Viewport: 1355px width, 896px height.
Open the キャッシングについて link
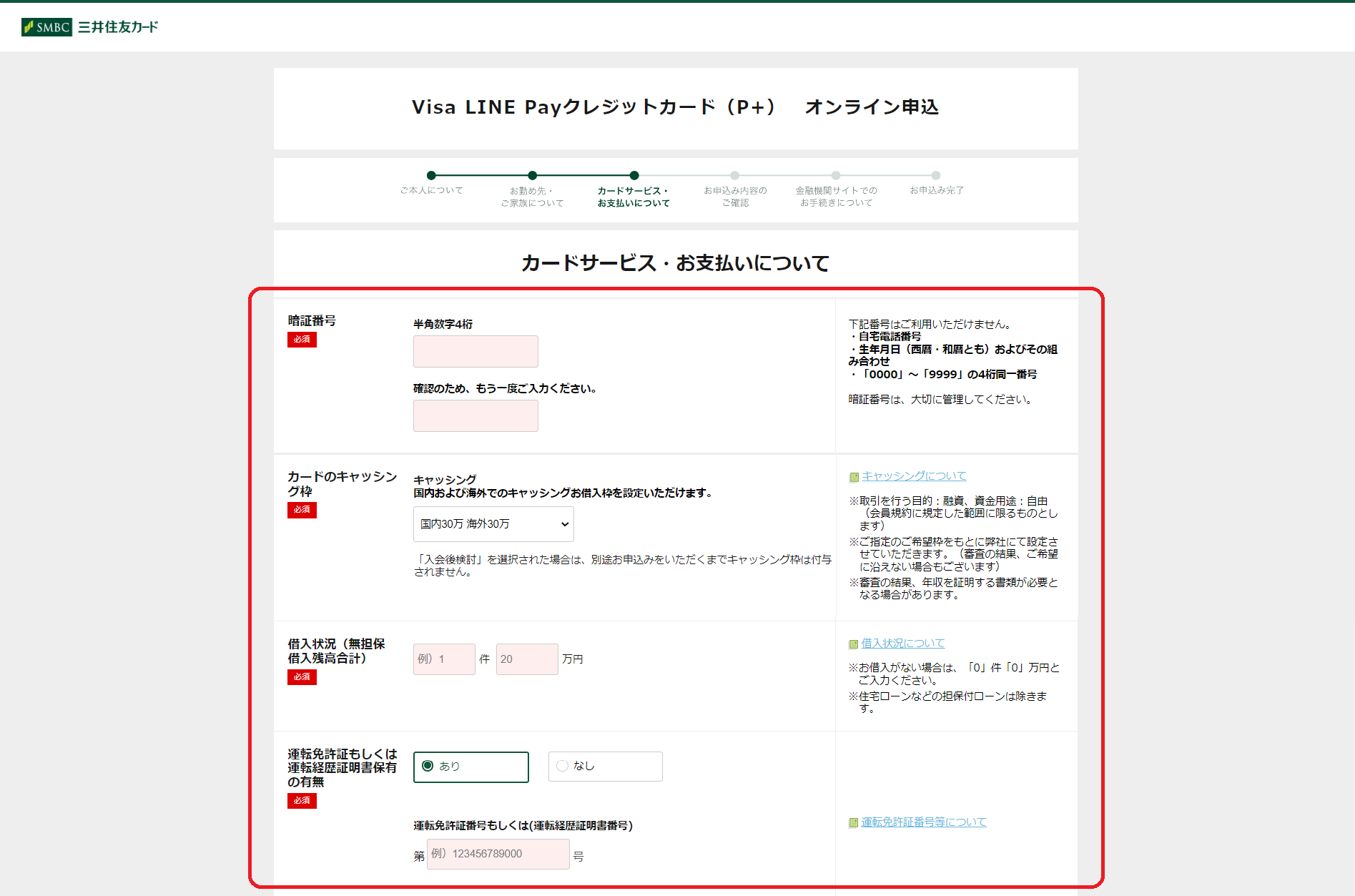pyautogui.click(x=914, y=476)
